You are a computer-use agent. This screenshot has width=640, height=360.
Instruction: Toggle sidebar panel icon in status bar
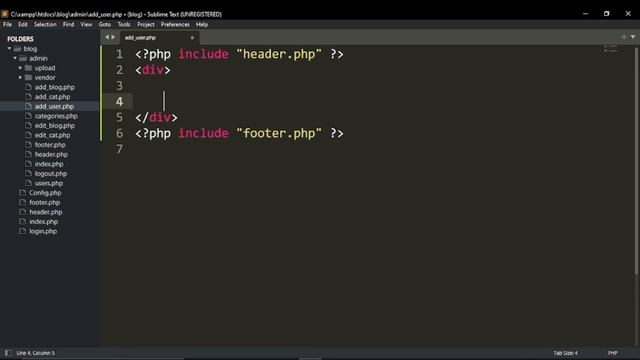tap(8, 353)
